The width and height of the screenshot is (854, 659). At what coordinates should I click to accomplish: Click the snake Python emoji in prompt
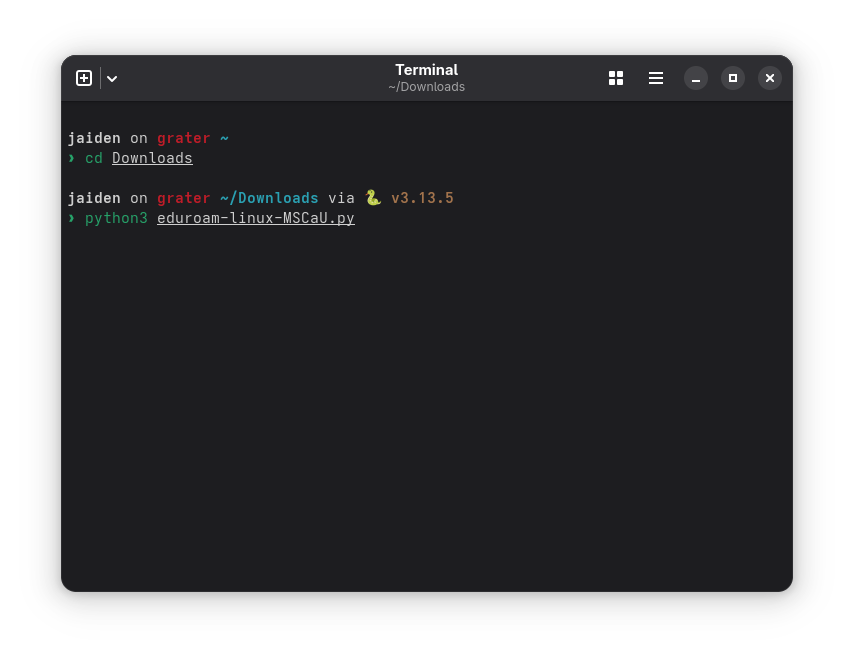point(372,198)
